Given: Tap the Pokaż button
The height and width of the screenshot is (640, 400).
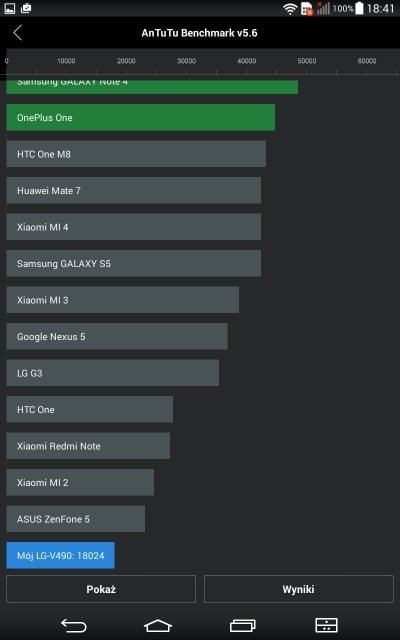Looking at the screenshot, I should pos(101,589).
